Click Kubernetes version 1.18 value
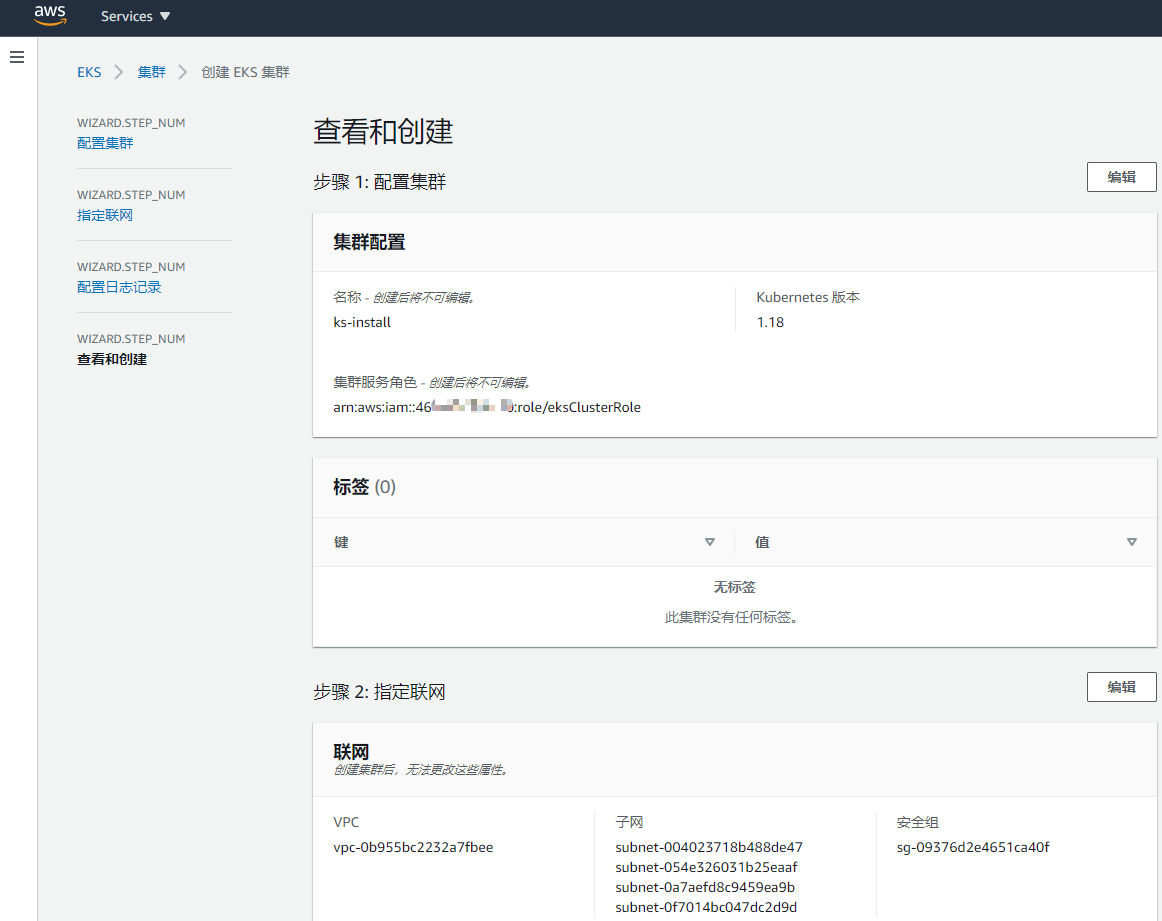Image resolution: width=1162 pixels, height=921 pixels. pyautogui.click(x=770, y=322)
